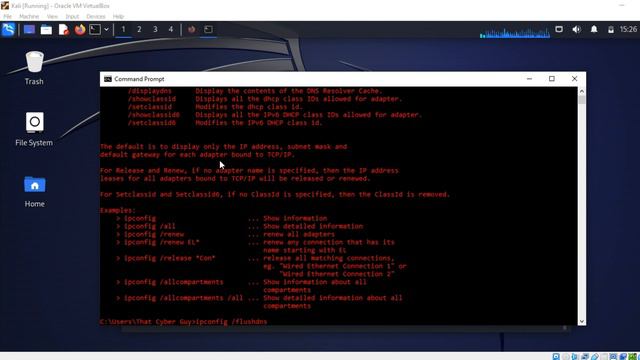Click the '/showclassid6' option text
640x360 pixels.
tap(153, 115)
